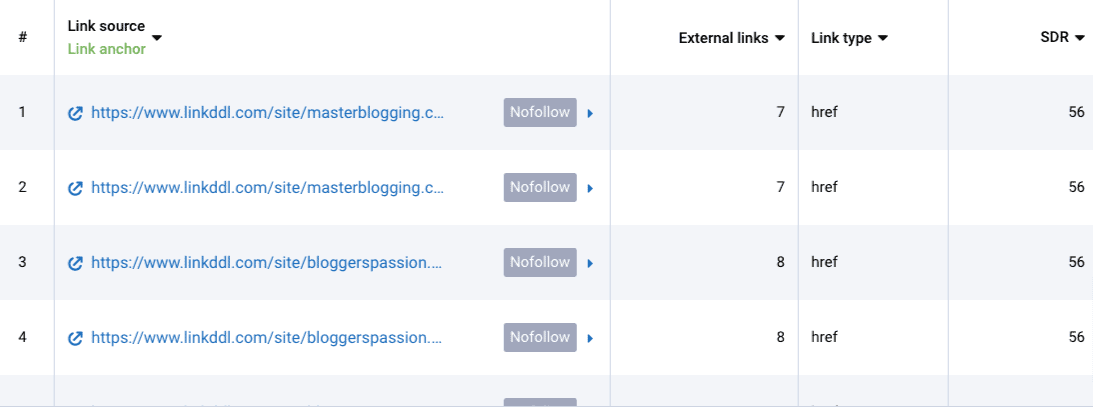
Task: Open bloggerspassion linkddl URL in row 3
Action: tap(267, 262)
